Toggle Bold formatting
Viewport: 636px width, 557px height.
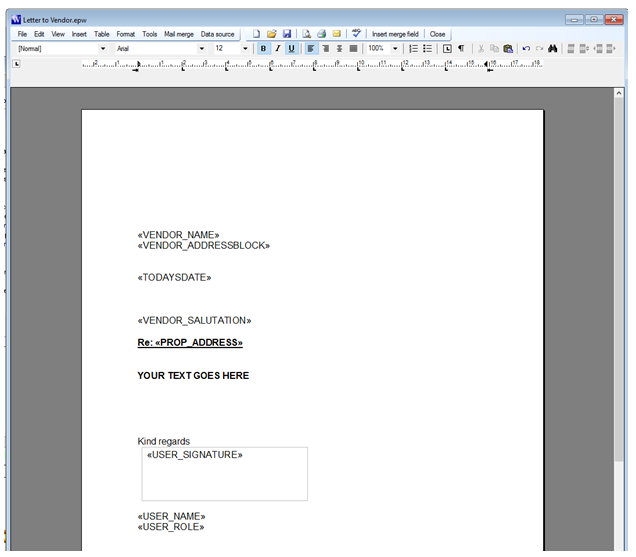(263, 49)
